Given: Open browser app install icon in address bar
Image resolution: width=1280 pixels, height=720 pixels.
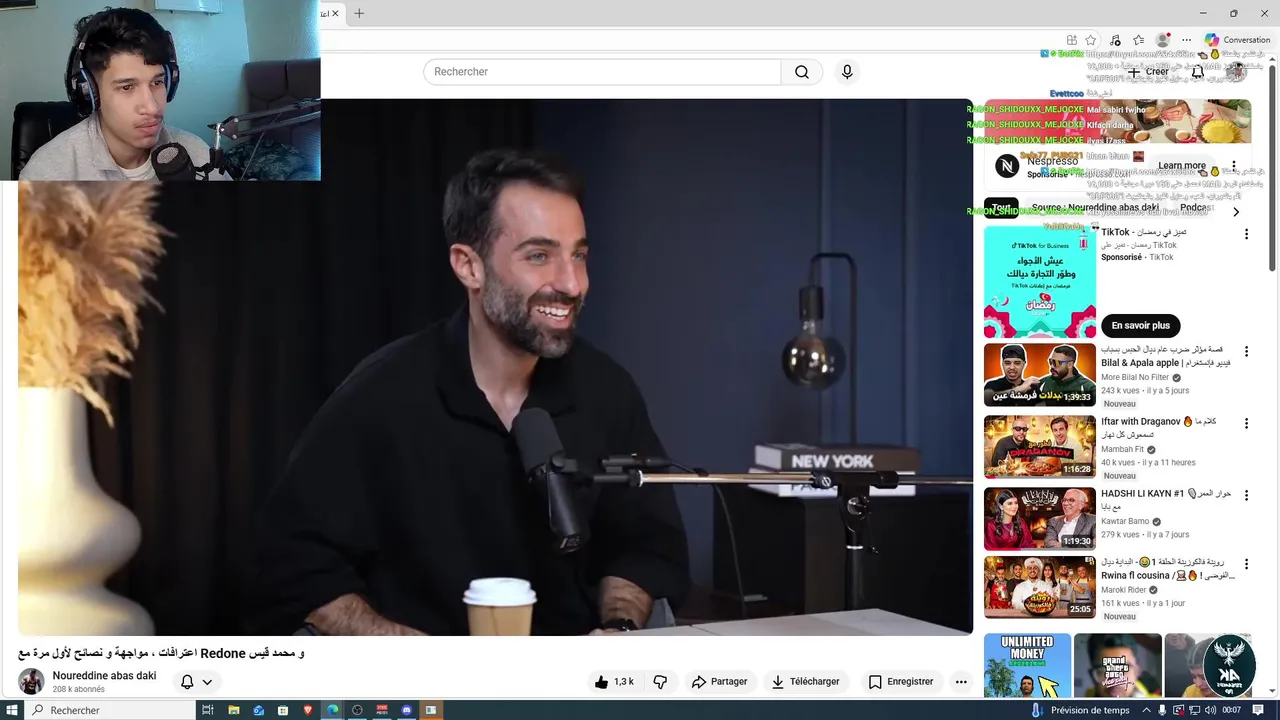Looking at the screenshot, I should point(1071,40).
